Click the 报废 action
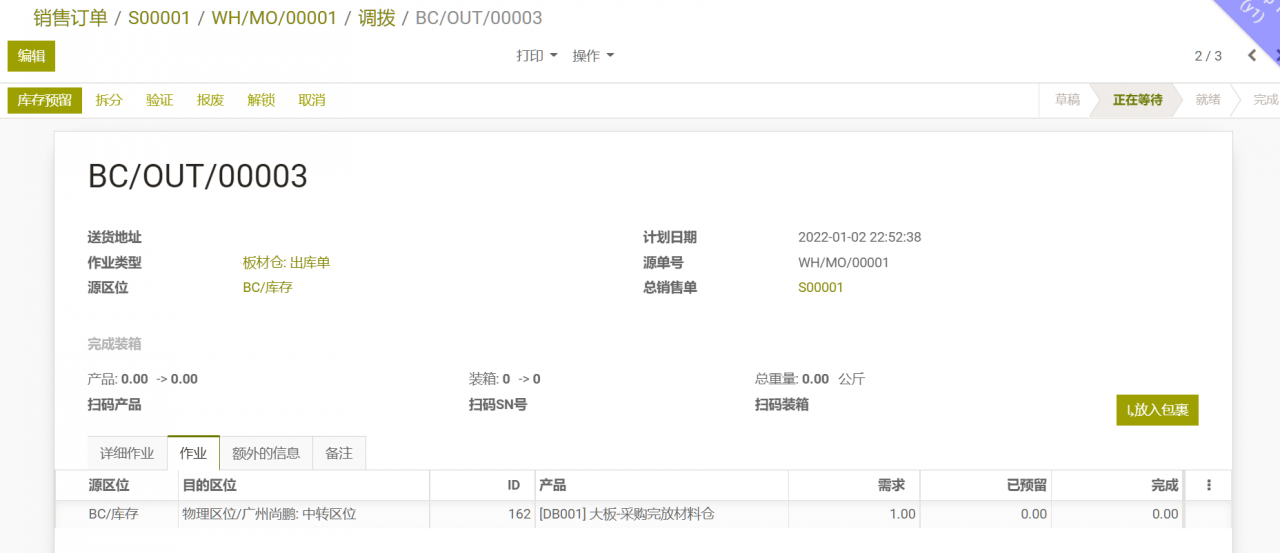This screenshot has height=553, width=1280. [x=211, y=100]
